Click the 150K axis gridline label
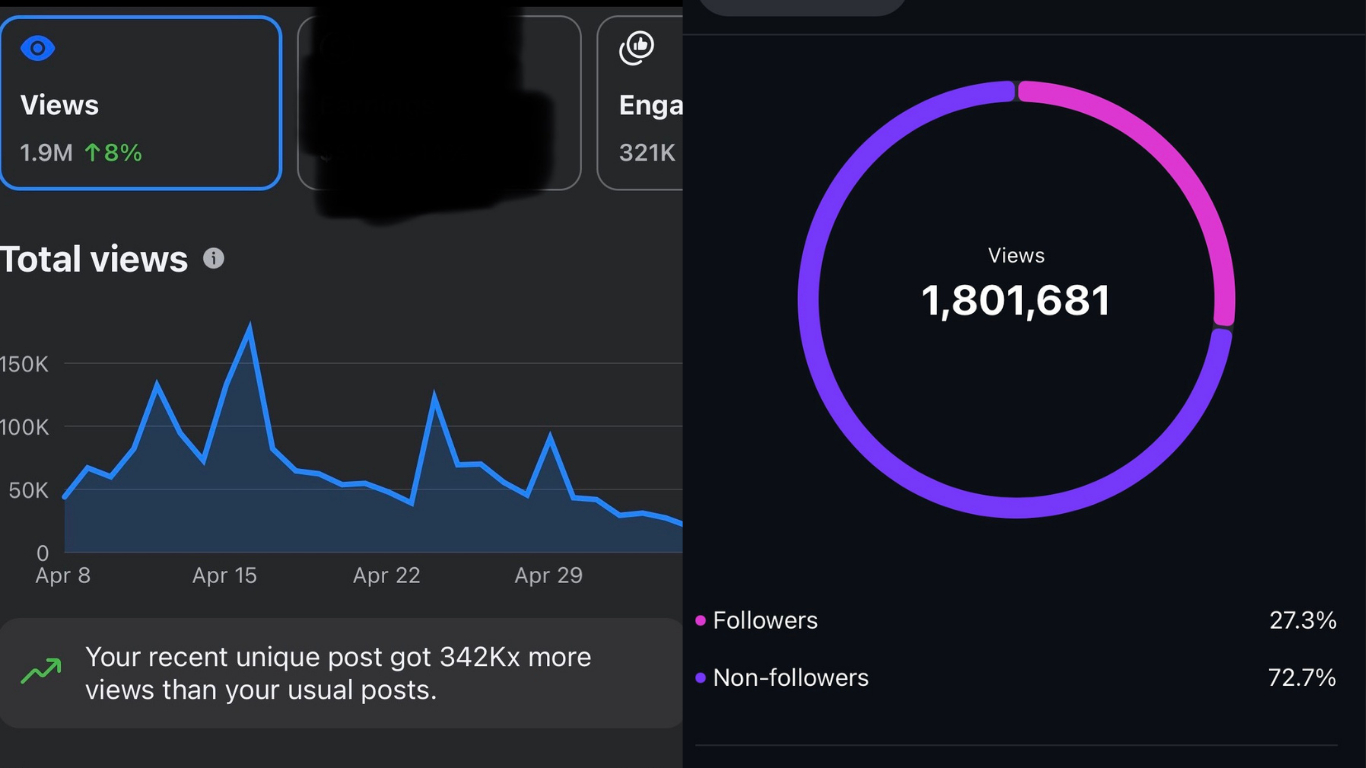This screenshot has width=1366, height=768. (x=24, y=364)
